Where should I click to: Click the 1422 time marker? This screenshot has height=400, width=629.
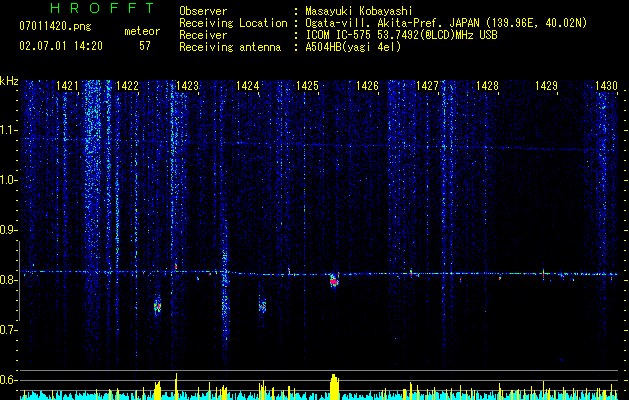point(127,86)
